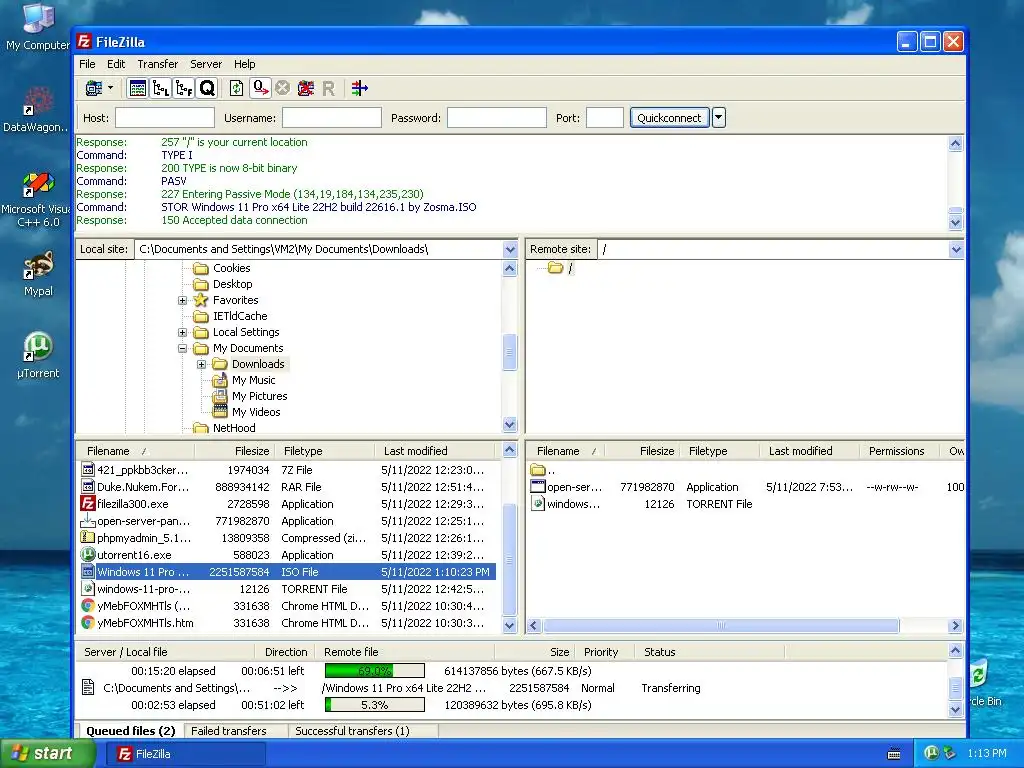Select remote open-ser… application file icon

538,487
